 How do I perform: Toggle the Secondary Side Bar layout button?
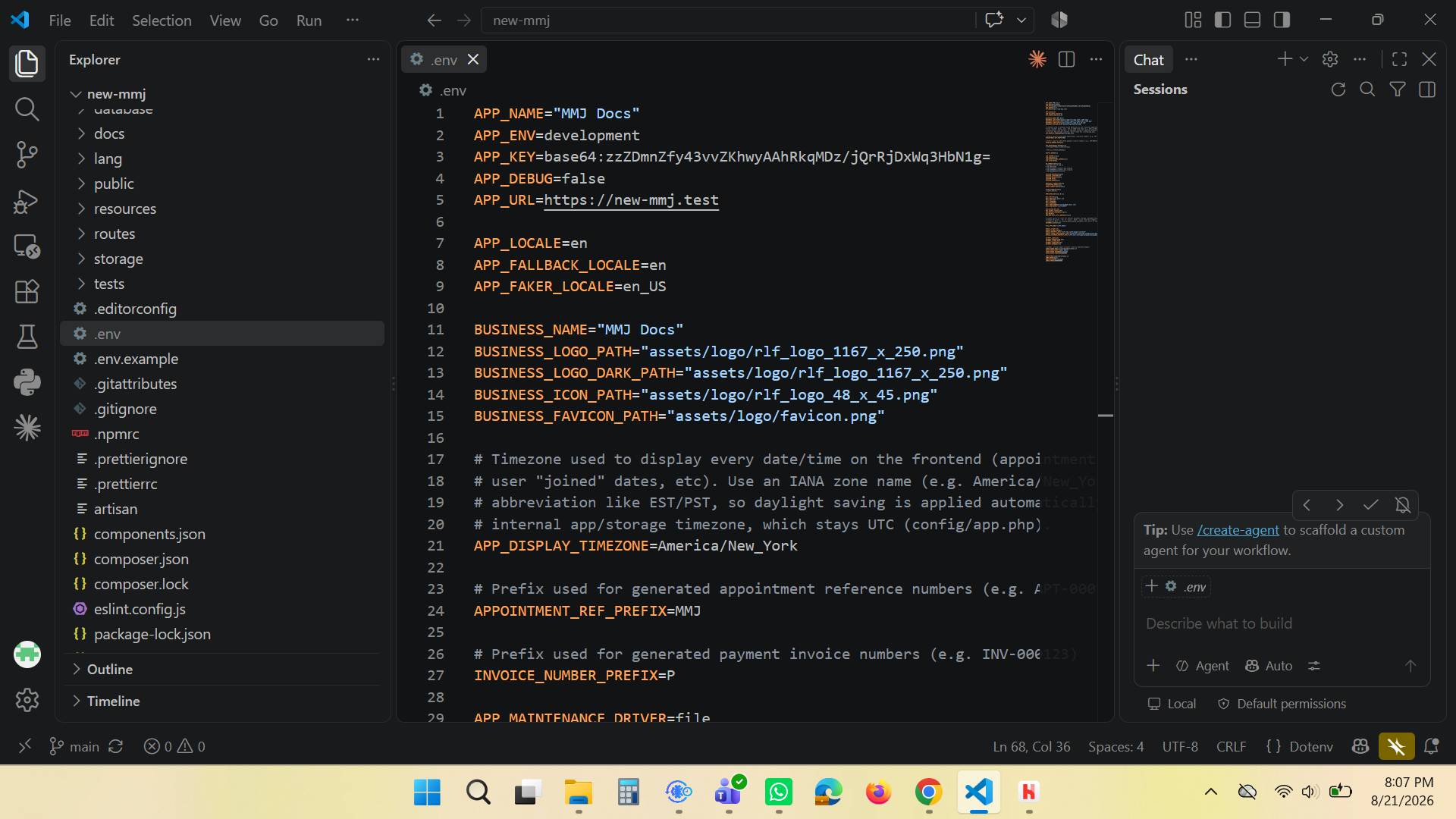tap(1282, 20)
